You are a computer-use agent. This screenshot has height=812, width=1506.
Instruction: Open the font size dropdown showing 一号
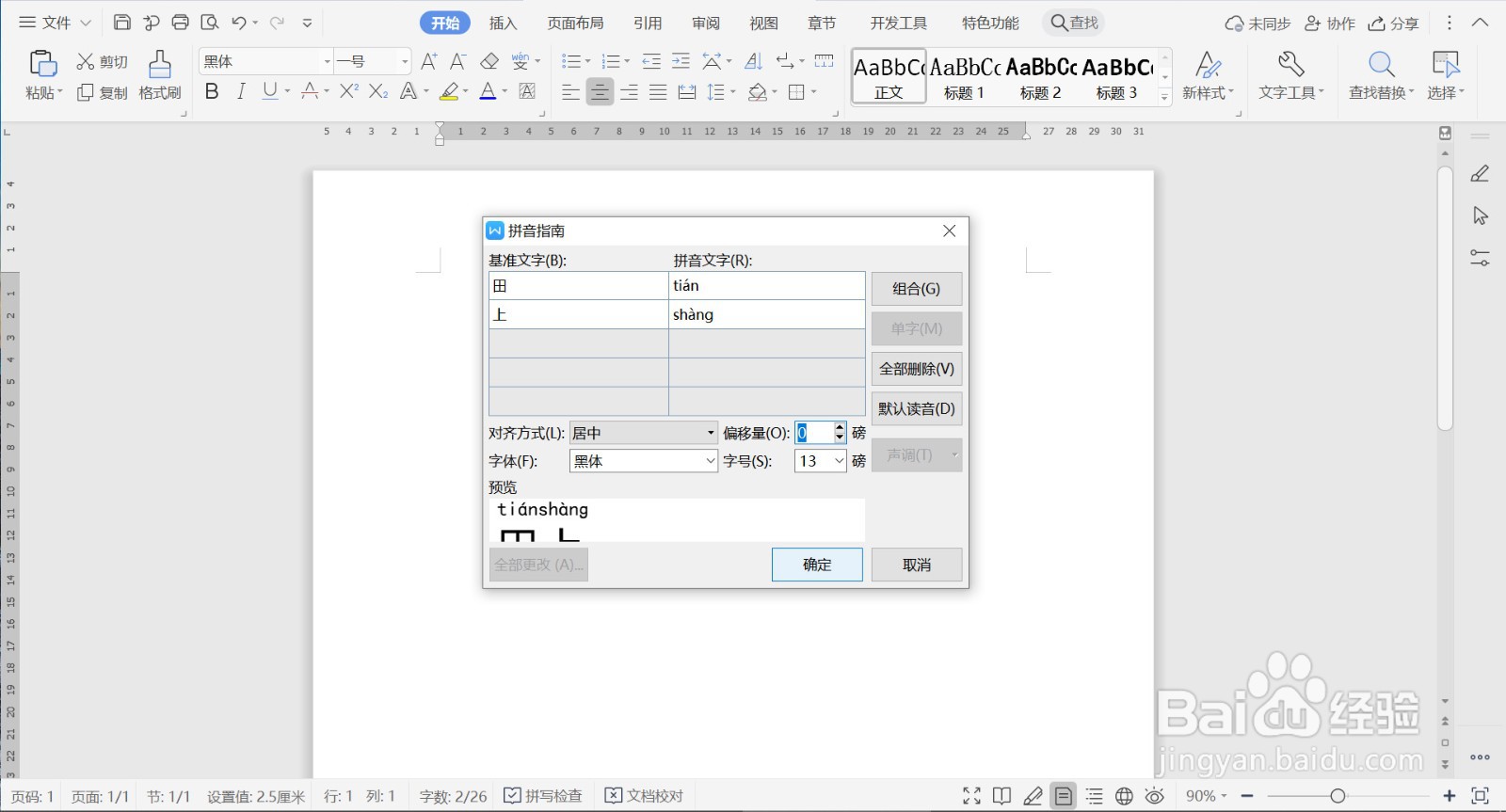(405, 62)
